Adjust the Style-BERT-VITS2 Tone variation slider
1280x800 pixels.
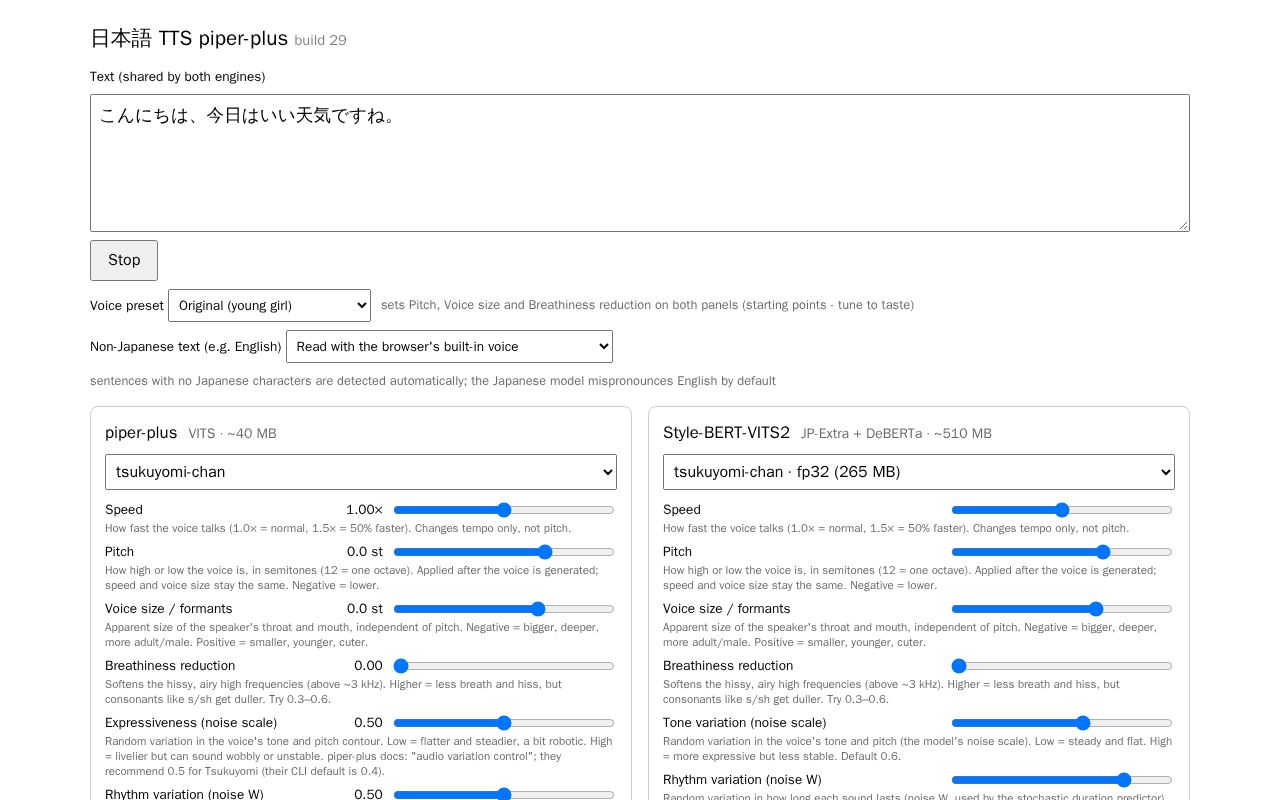point(1062,723)
